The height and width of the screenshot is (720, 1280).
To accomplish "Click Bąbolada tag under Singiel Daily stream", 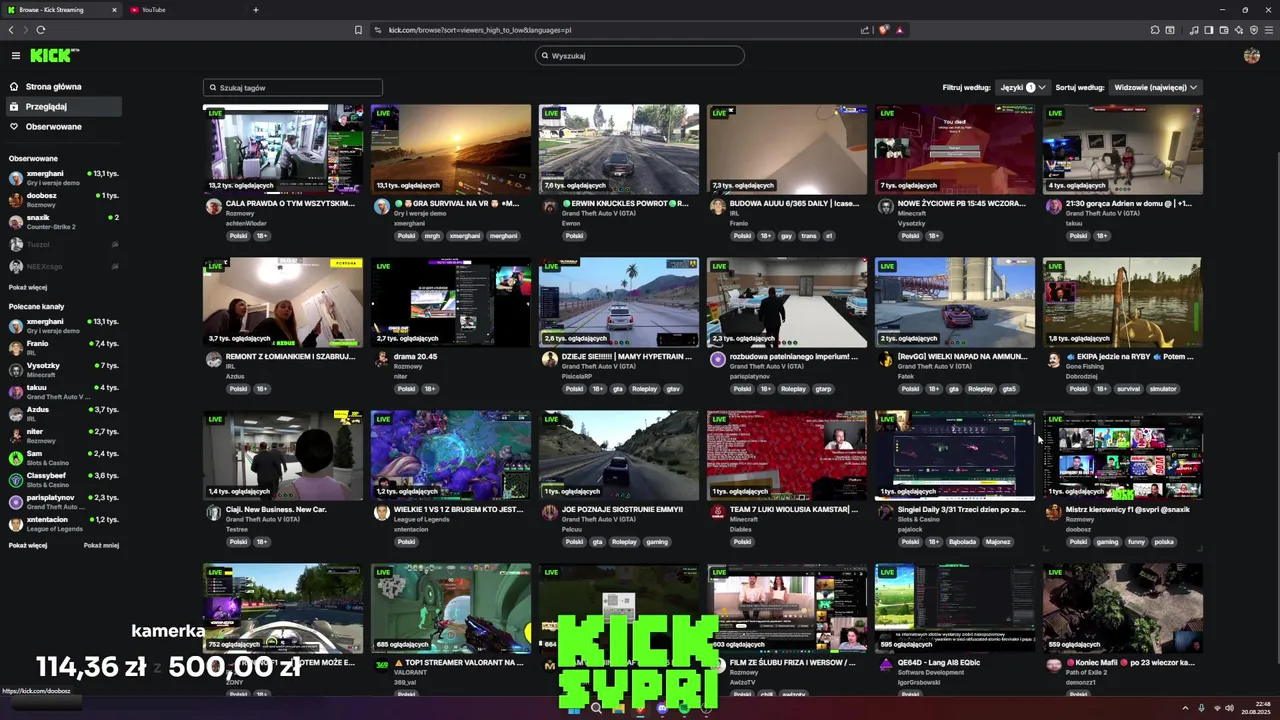I will (962, 542).
